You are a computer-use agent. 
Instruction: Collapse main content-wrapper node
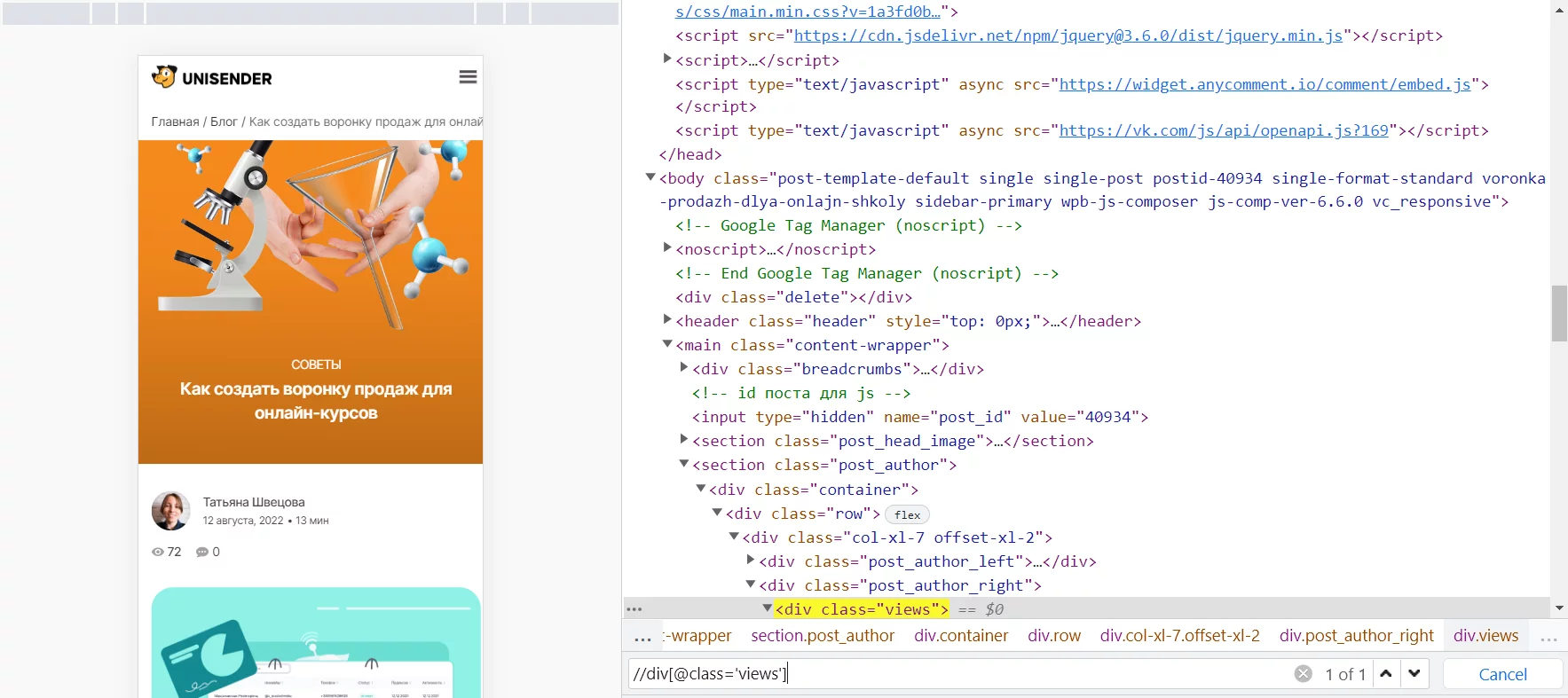click(667, 344)
